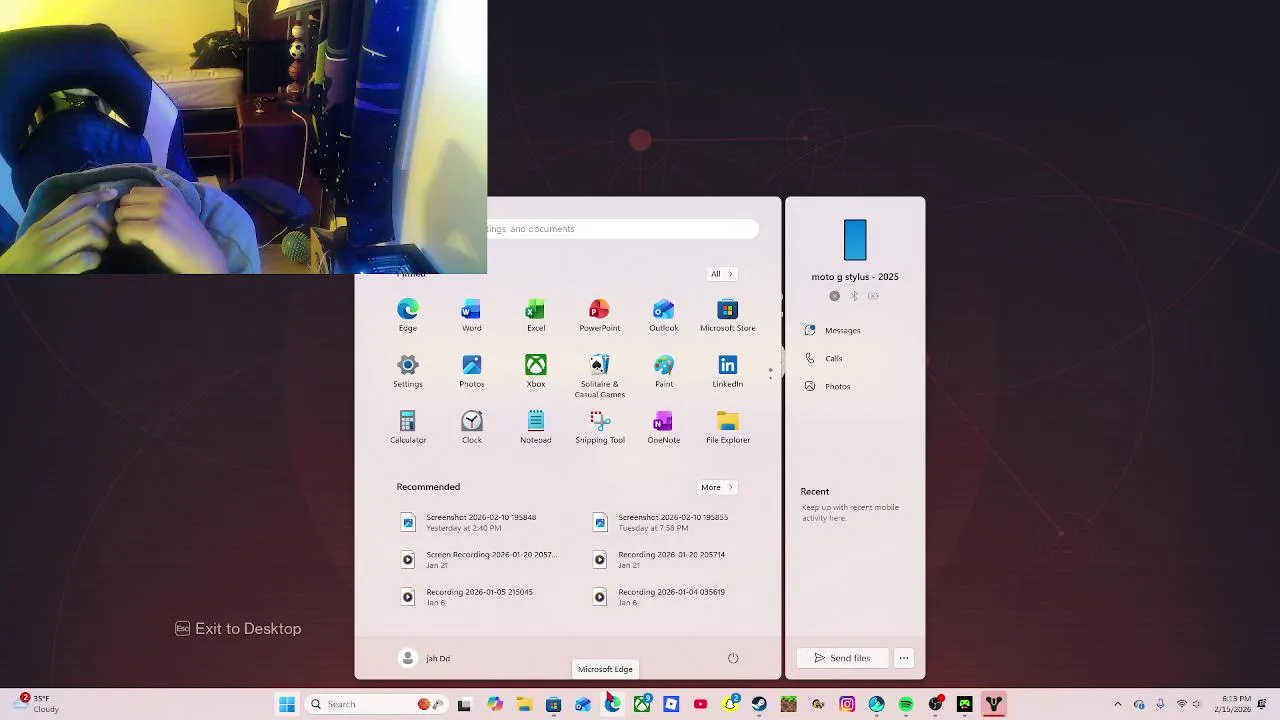Image resolution: width=1280 pixels, height=720 pixels.
Task: Open phone panel more options ellipsis
Action: click(904, 658)
